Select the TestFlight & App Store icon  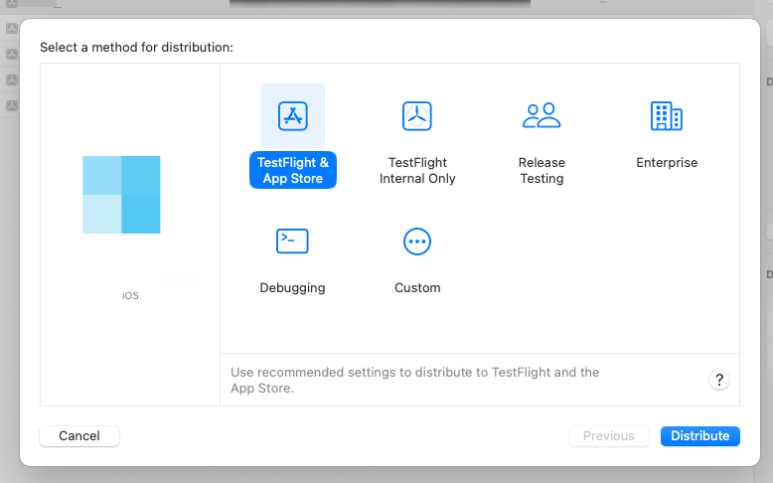[x=292, y=116]
